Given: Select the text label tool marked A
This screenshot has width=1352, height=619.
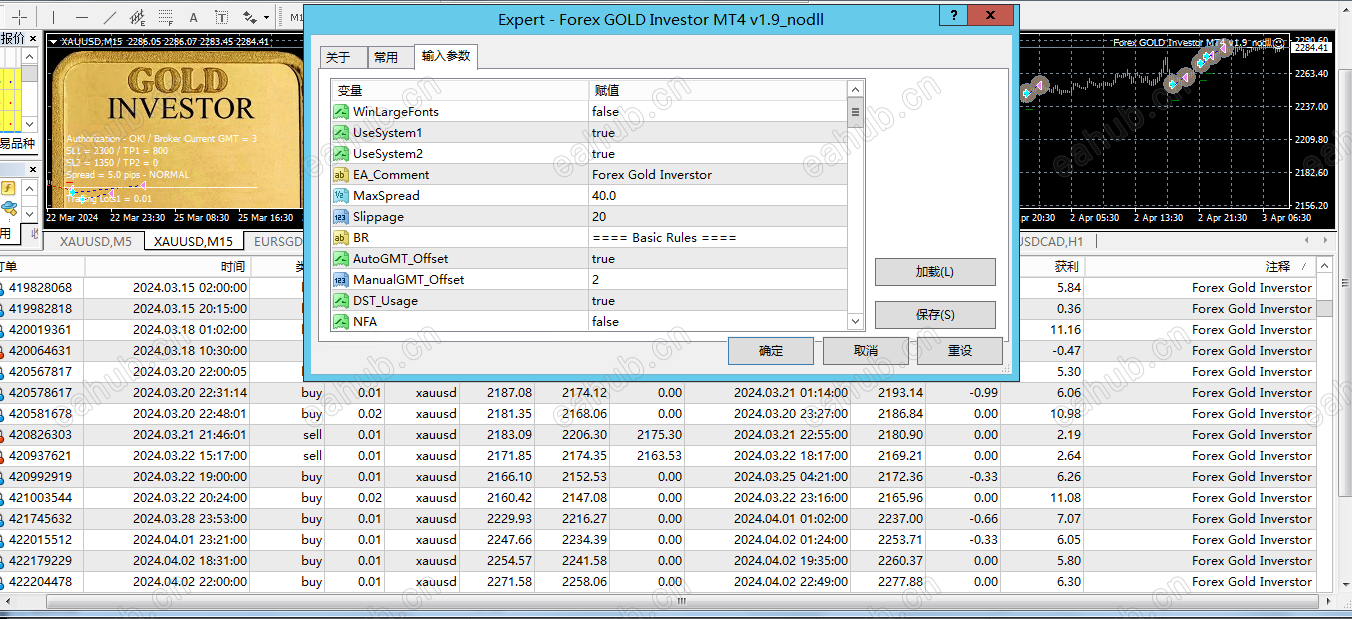Looking at the screenshot, I should pos(193,17).
